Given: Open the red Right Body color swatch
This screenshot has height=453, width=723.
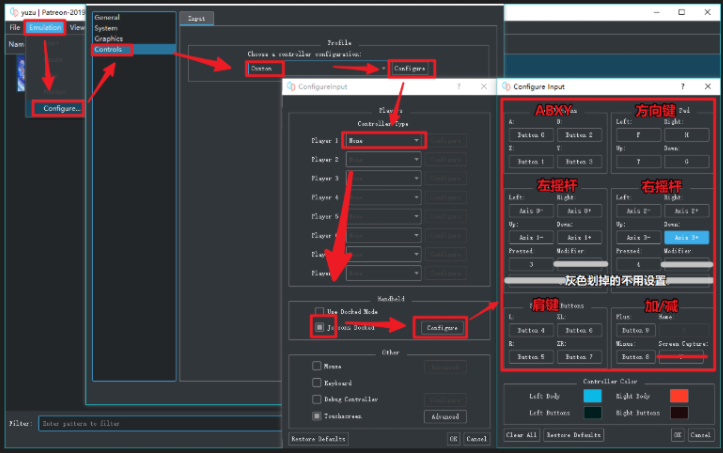Looking at the screenshot, I should pyautogui.click(x=679, y=396).
